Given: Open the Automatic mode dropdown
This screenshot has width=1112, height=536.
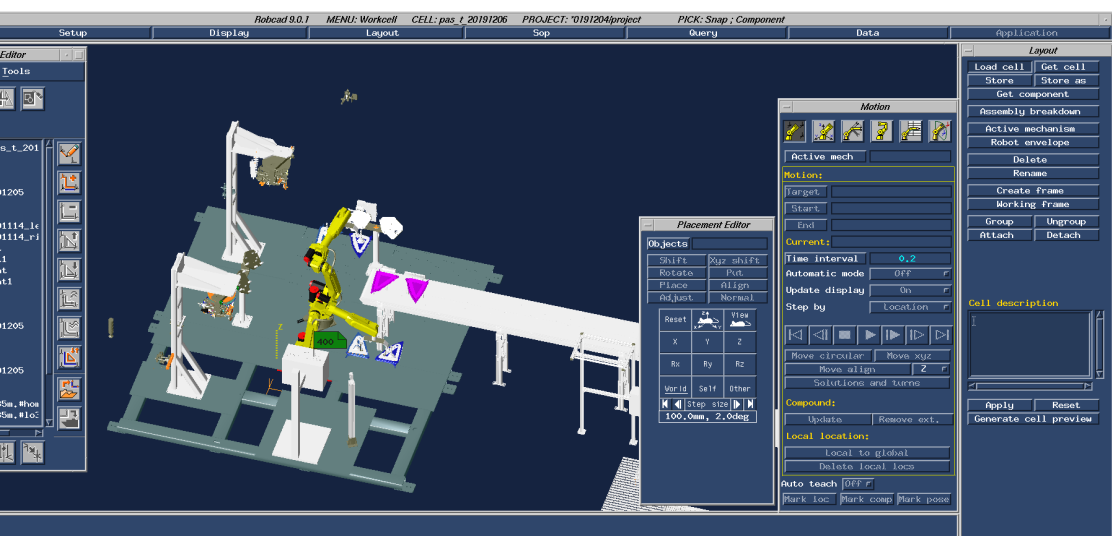Looking at the screenshot, I should (x=910, y=274).
